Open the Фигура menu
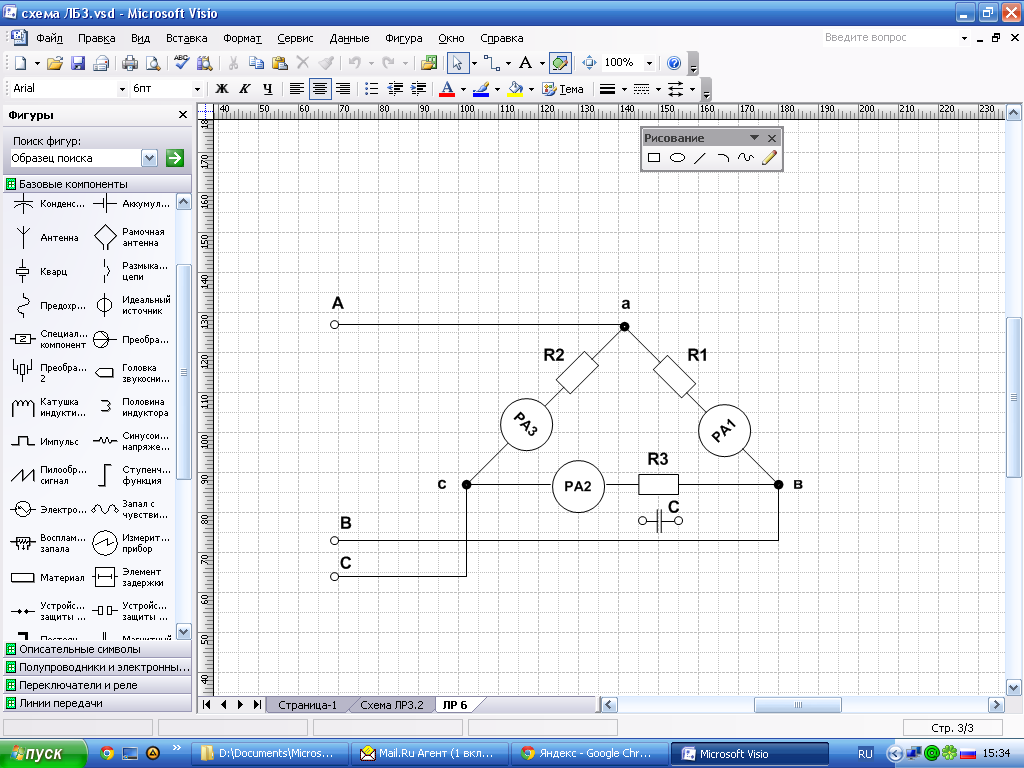Image resolution: width=1024 pixels, height=768 pixels. coord(404,38)
